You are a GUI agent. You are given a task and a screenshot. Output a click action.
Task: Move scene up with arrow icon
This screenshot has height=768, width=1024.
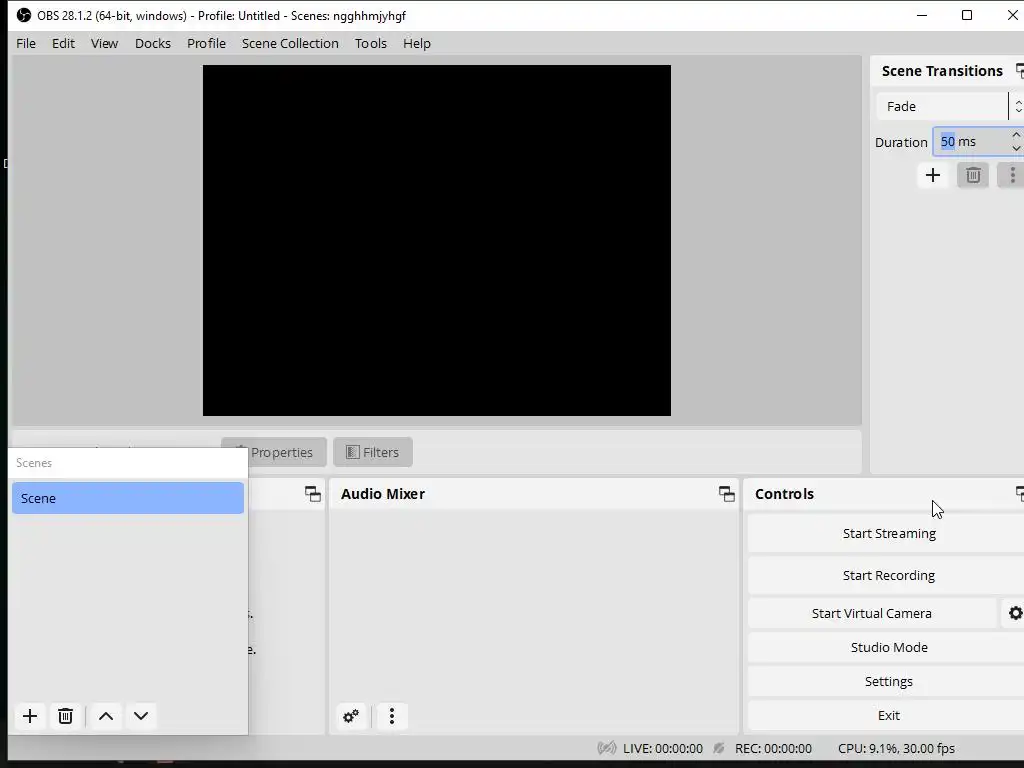tap(106, 716)
